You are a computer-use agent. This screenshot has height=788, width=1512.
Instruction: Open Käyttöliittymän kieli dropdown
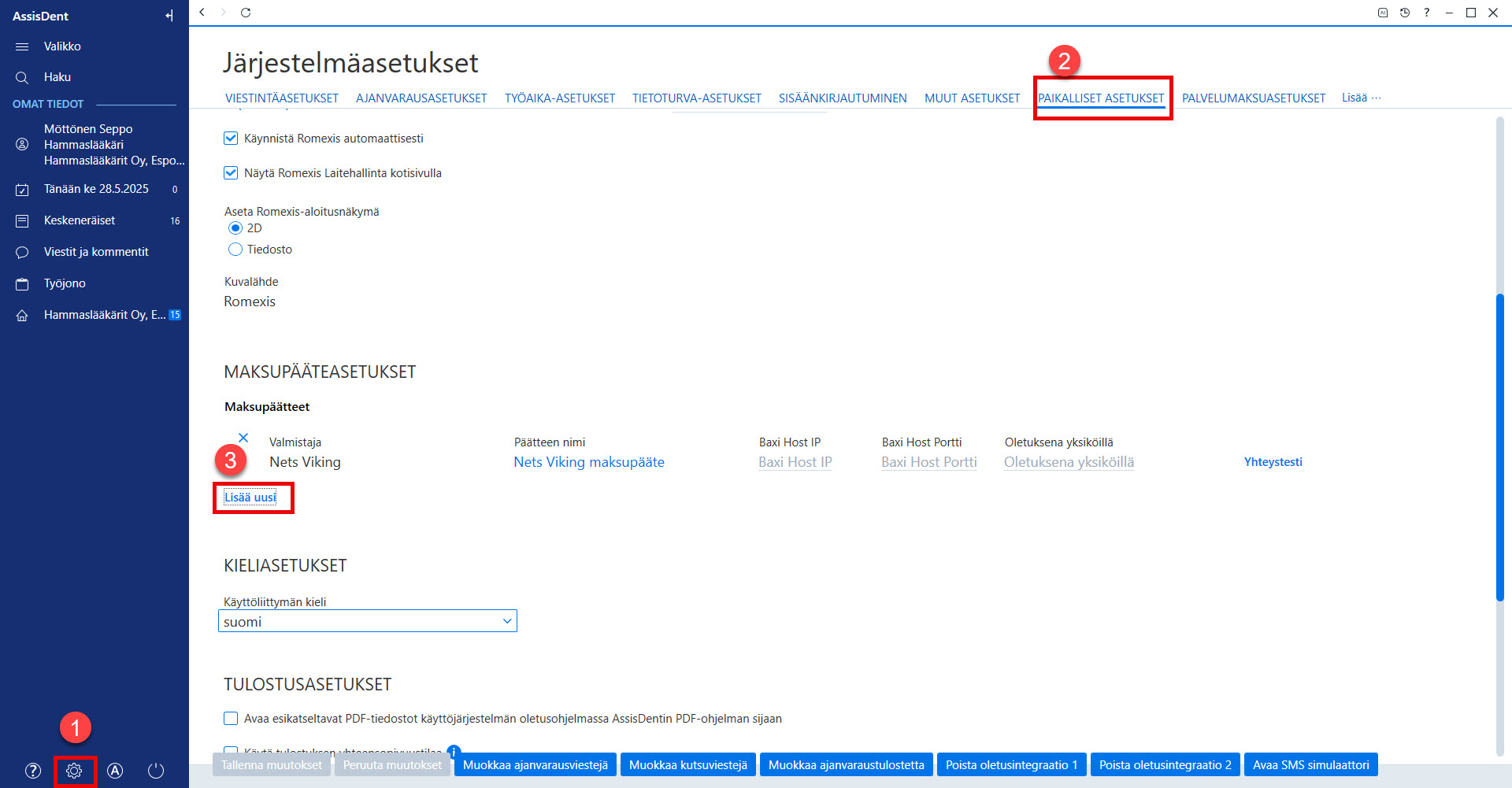click(368, 621)
